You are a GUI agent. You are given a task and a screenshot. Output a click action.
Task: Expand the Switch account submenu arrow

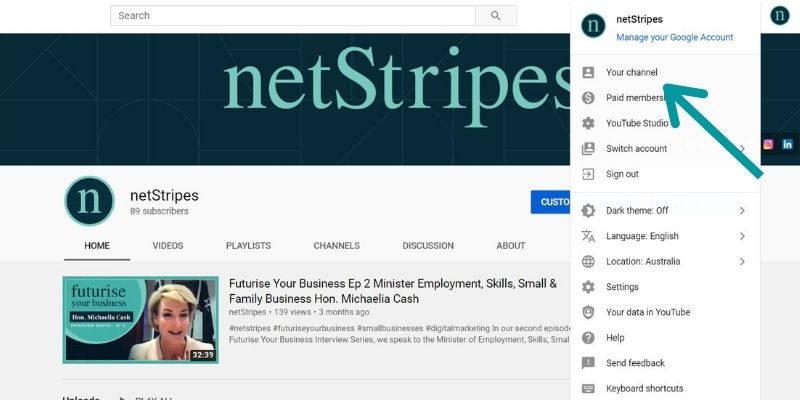[x=742, y=149]
